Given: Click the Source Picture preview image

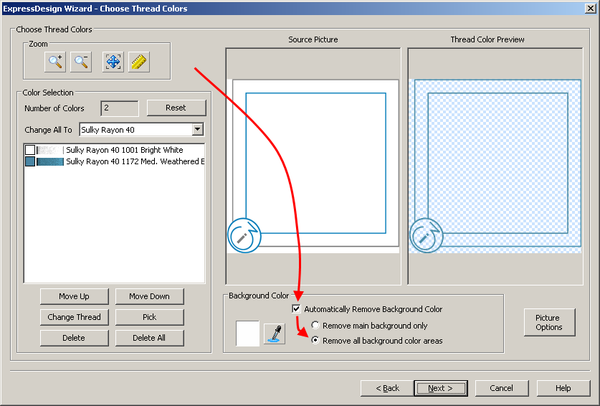Looking at the screenshot, I should tap(313, 166).
